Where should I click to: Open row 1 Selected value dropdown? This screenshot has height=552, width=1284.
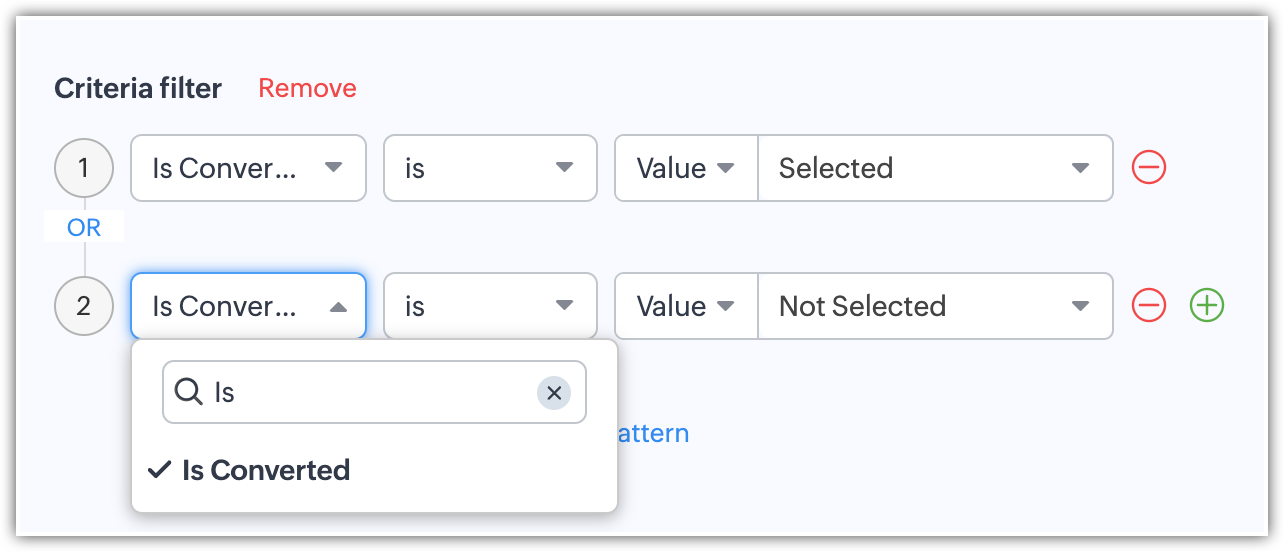935,168
